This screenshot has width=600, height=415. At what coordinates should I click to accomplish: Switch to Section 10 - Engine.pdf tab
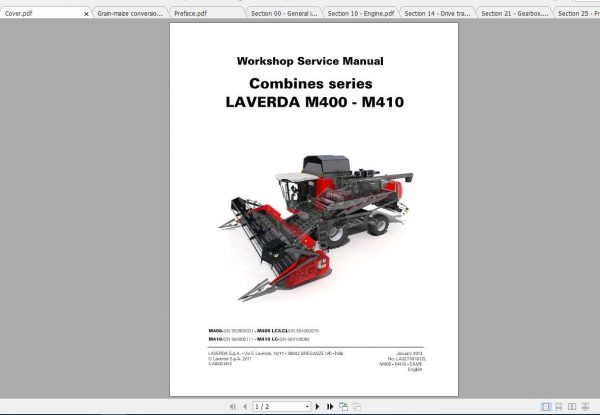pyautogui.click(x=360, y=13)
